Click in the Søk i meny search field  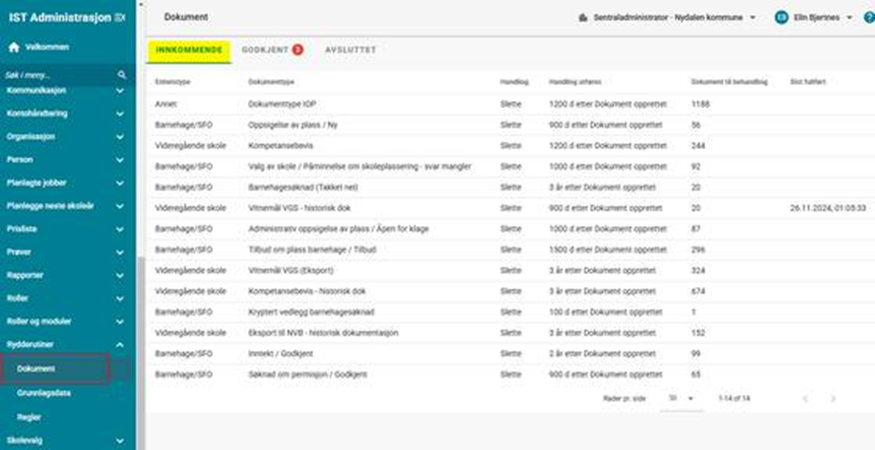pos(58,75)
